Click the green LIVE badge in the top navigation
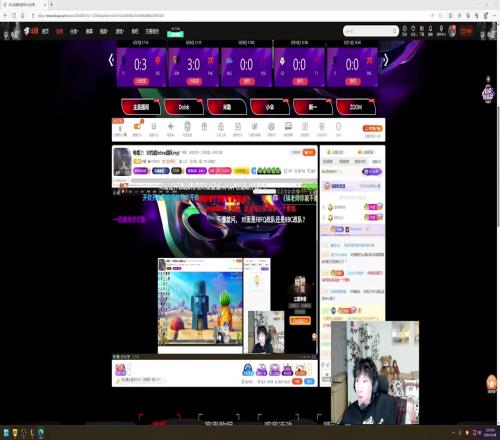500x440 pixels. [x=175, y=34]
